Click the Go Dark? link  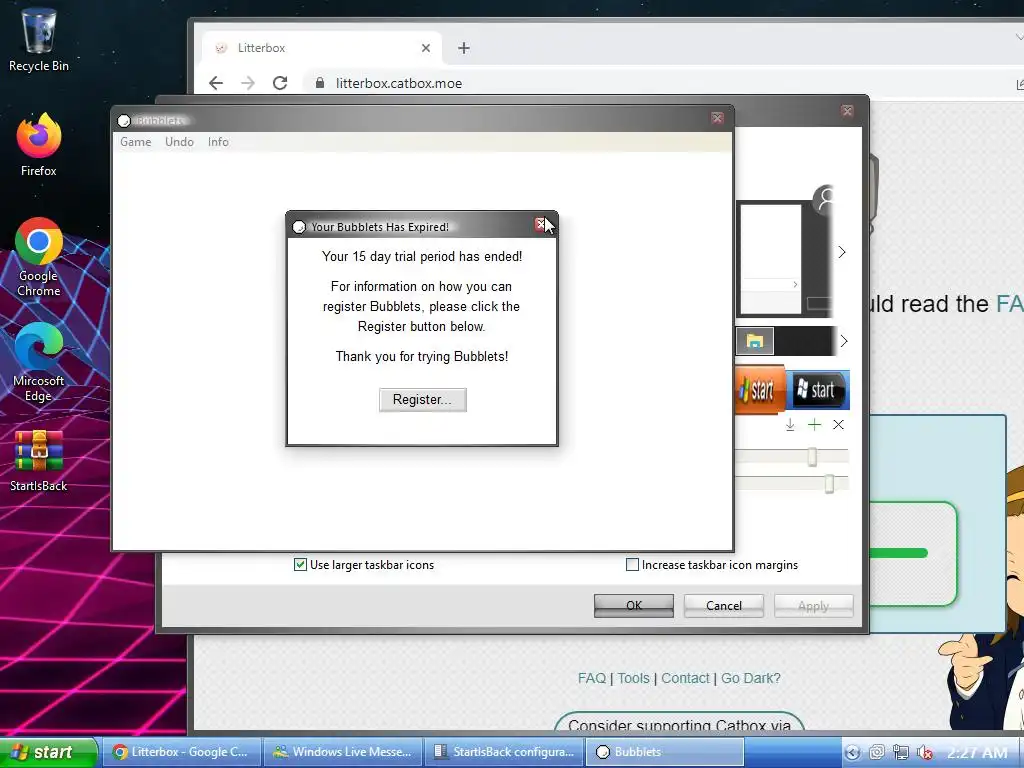pyautogui.click(x=751, y=678)
